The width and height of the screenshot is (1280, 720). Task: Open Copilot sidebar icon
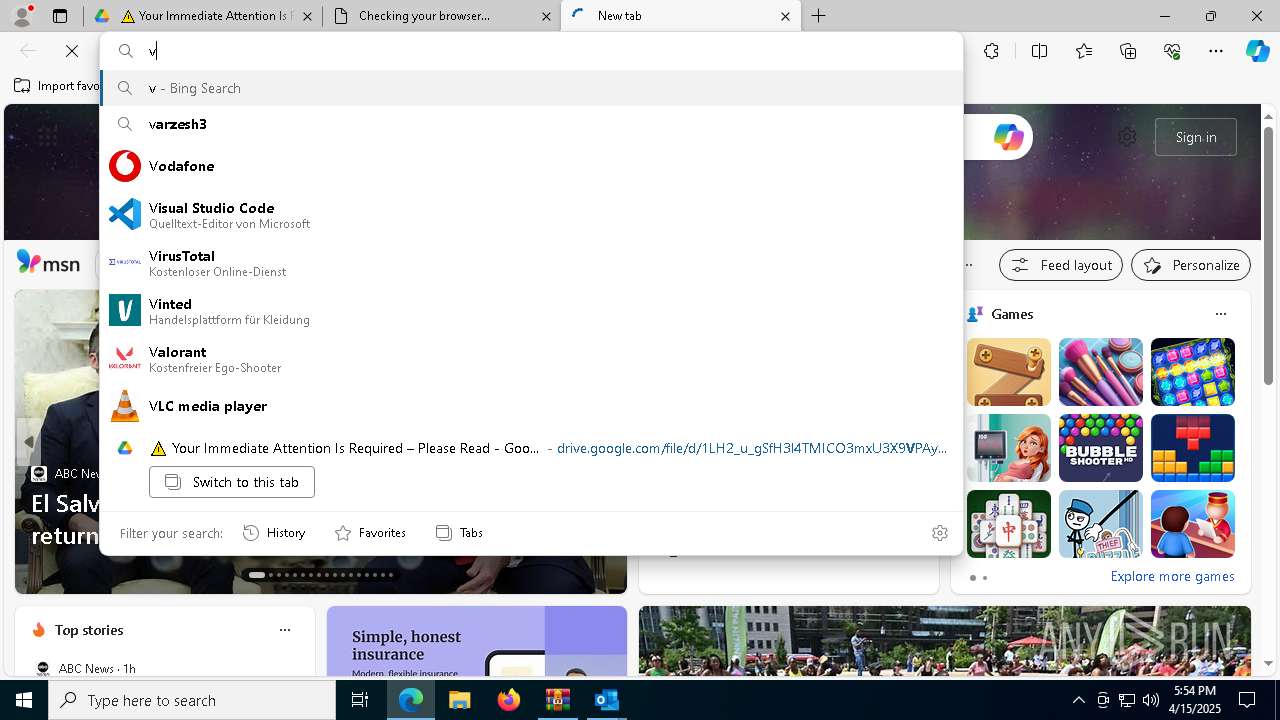[x=1257, y=51]
